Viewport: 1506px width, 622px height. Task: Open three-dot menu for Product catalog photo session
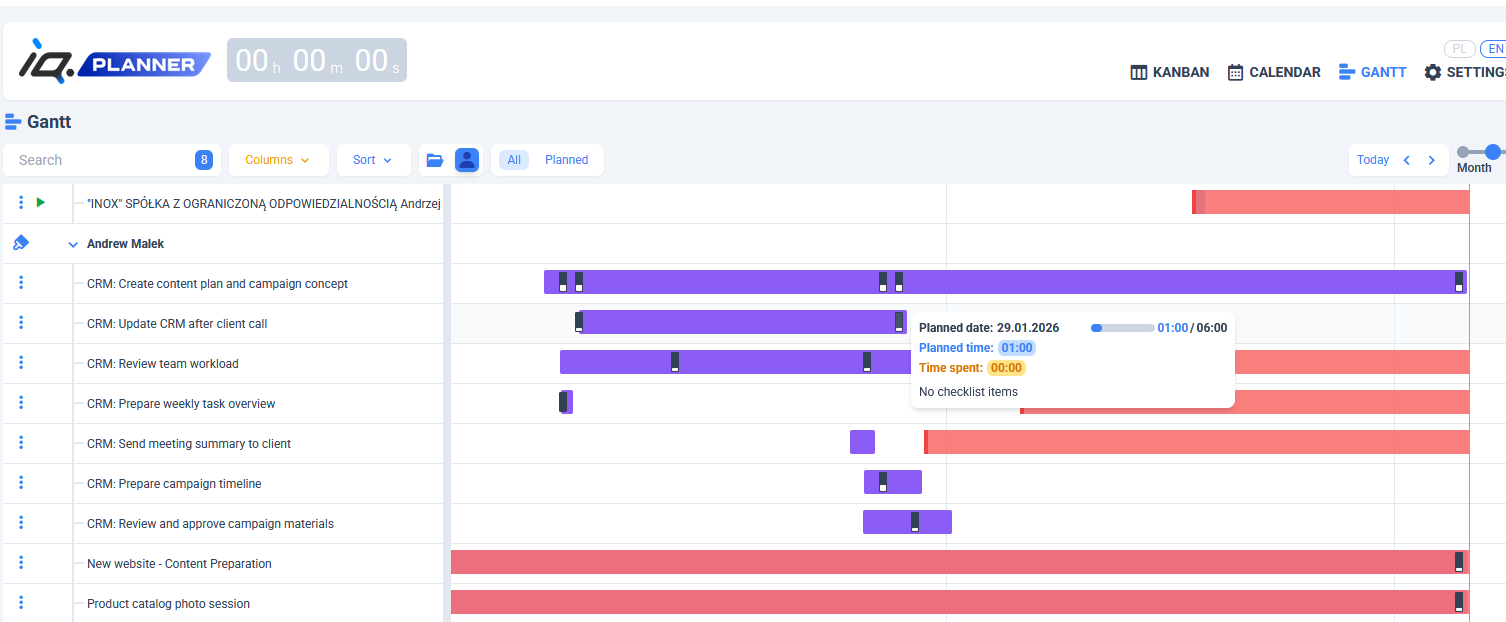pyautogui.click(x=21, y=603)
